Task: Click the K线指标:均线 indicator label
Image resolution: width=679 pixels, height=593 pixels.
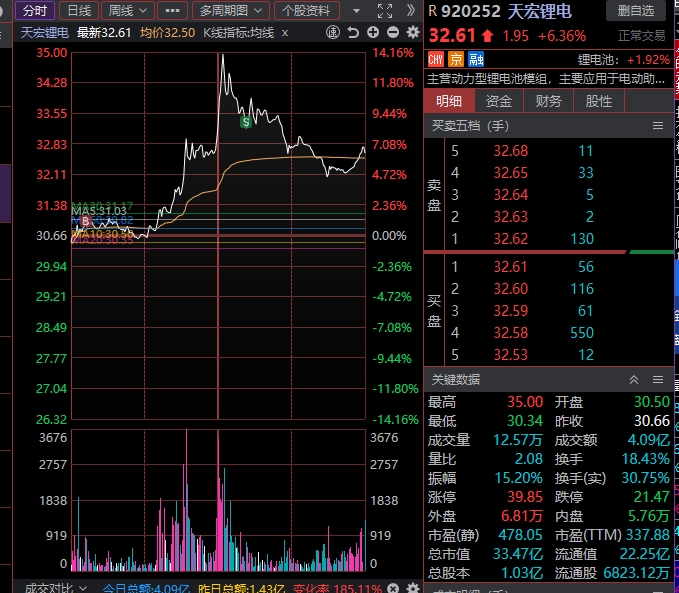Action: pyautogui.click(x=239, y=33)
